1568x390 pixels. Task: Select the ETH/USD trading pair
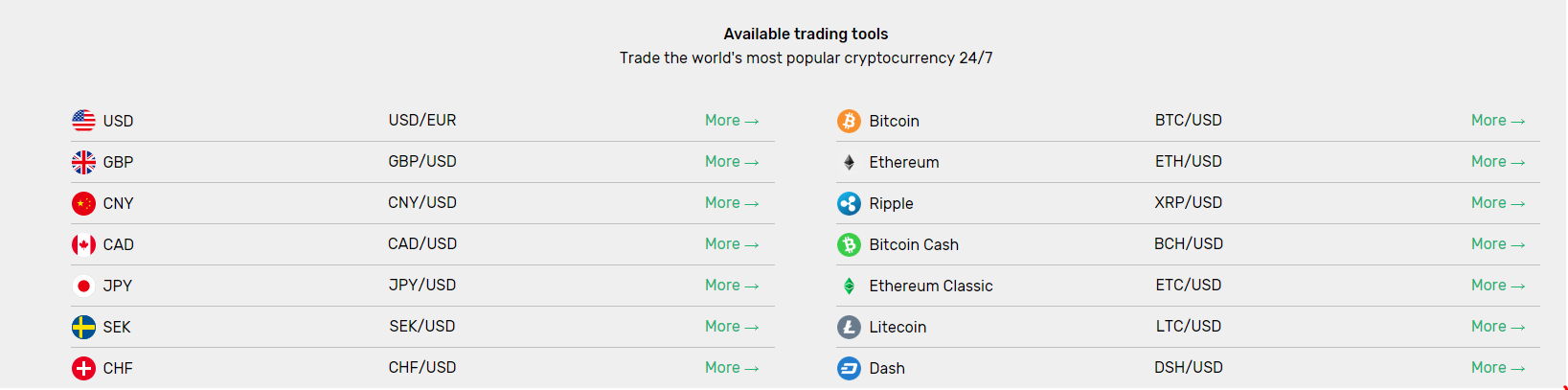pos(1189,162)
